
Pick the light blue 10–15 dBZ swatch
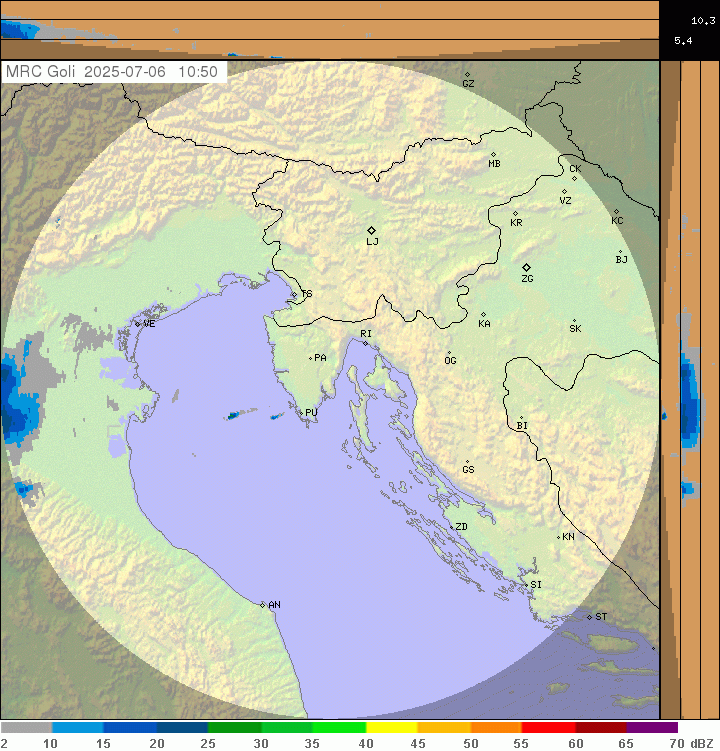(x=78, y=728)
